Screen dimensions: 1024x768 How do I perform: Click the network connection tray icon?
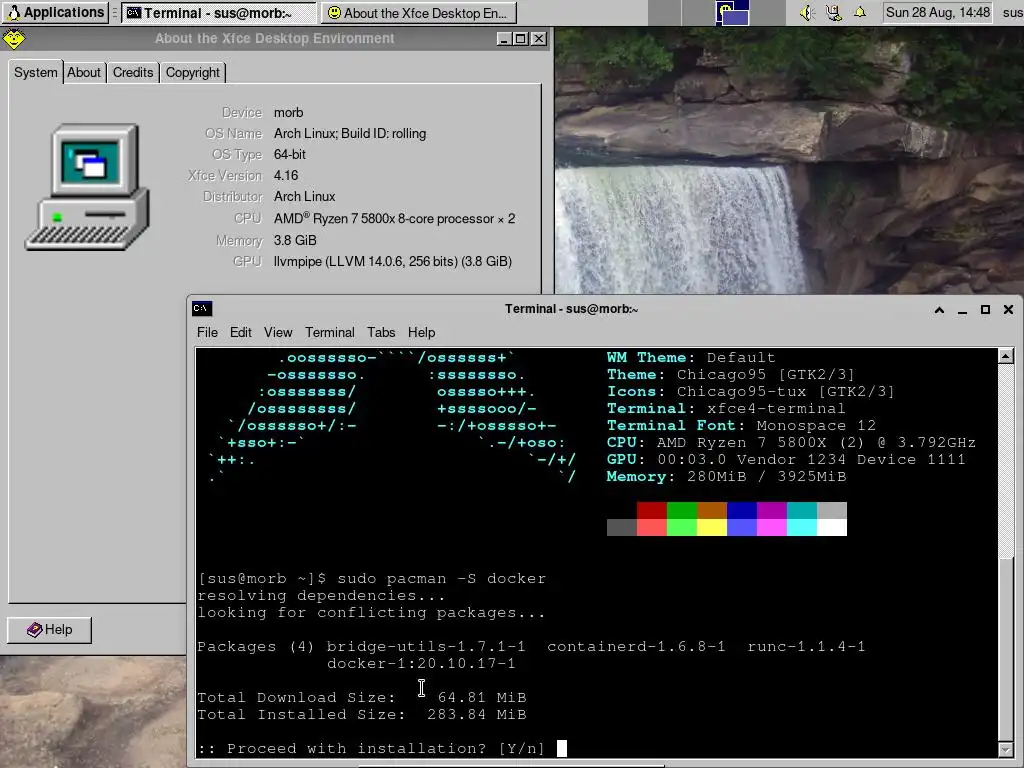pyautogui.click(x=833, y=12)
